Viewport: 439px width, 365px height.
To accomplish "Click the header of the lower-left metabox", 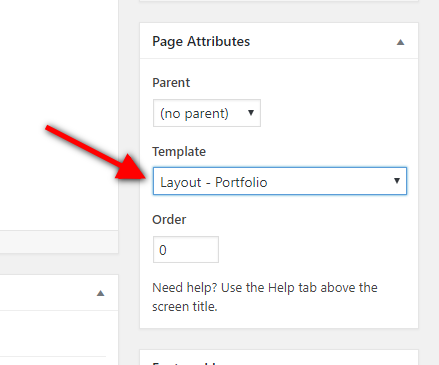I will pyautogui.click(x=59, y=293).
